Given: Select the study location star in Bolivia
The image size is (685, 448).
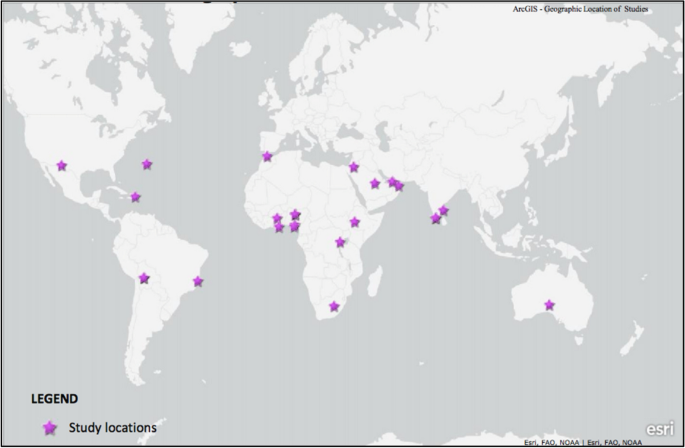Looking at the screenshot, I should (x=144, y=278).
